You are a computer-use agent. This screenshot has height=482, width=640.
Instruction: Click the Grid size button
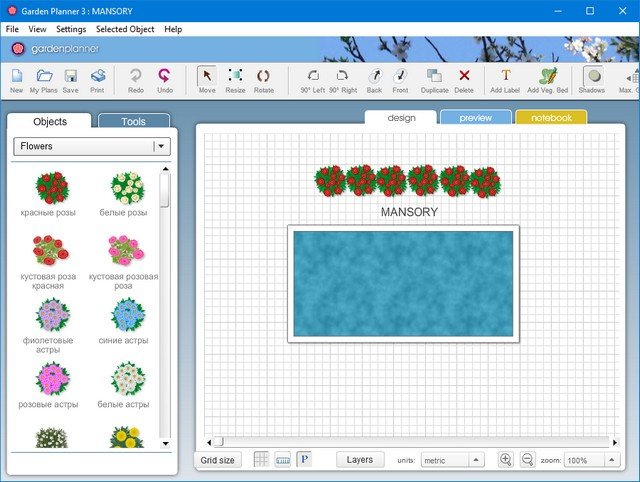tap(218, 460)
